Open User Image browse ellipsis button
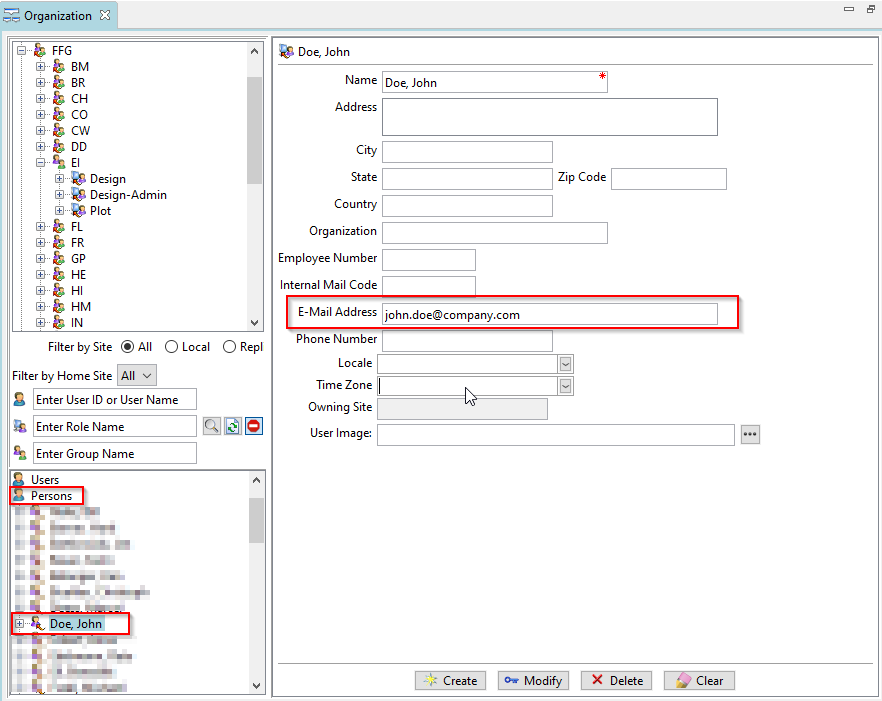Image resolution: width=882 pixels, height=701 pixels. pyautogui.click(x=750, y=434)
